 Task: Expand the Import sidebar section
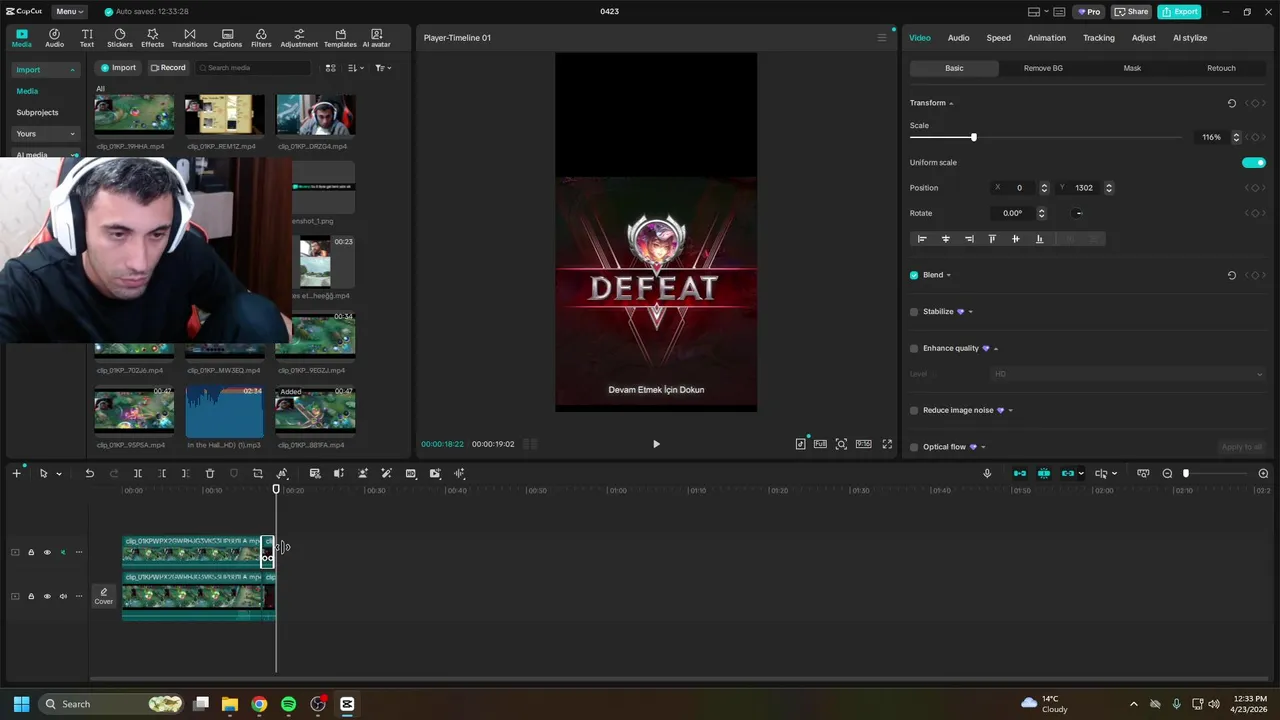point(45,70)
